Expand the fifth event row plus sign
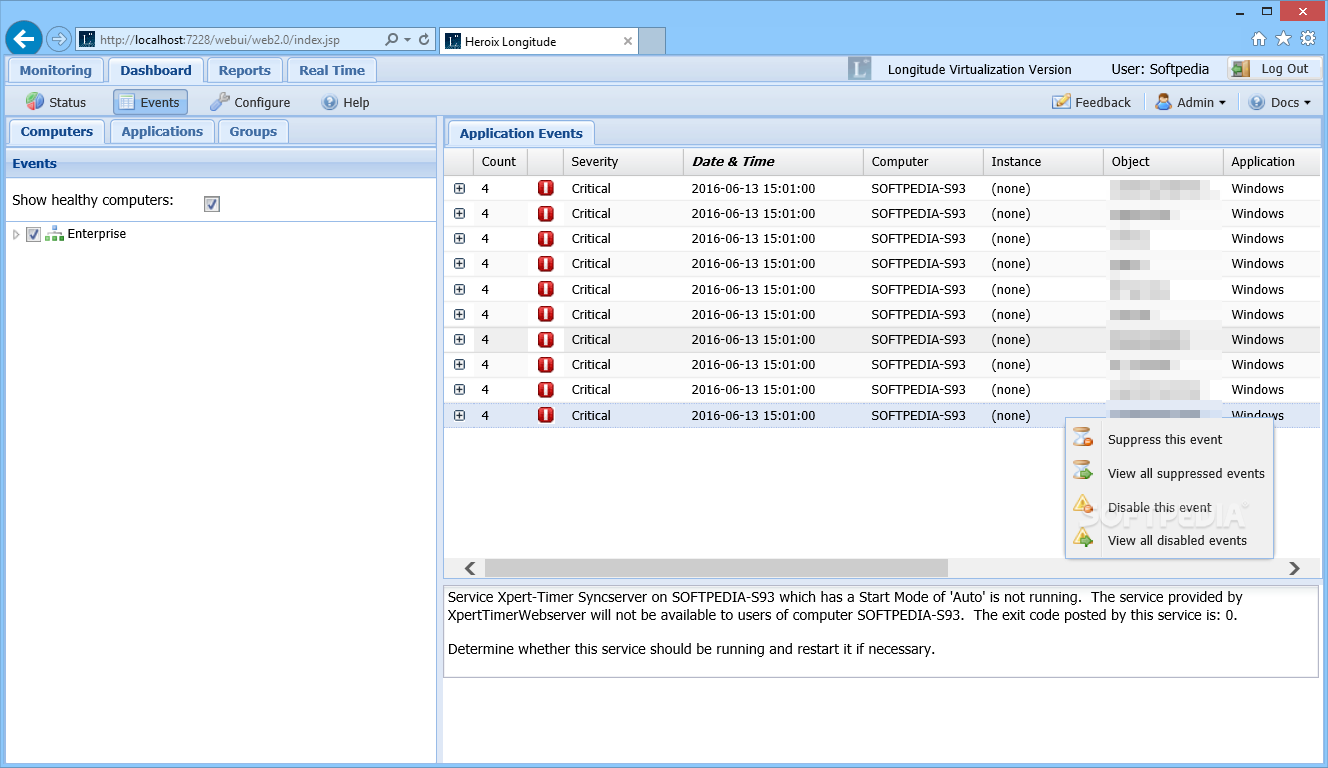1328x768 pixels. pyautogui.click(x=459, y=289)
